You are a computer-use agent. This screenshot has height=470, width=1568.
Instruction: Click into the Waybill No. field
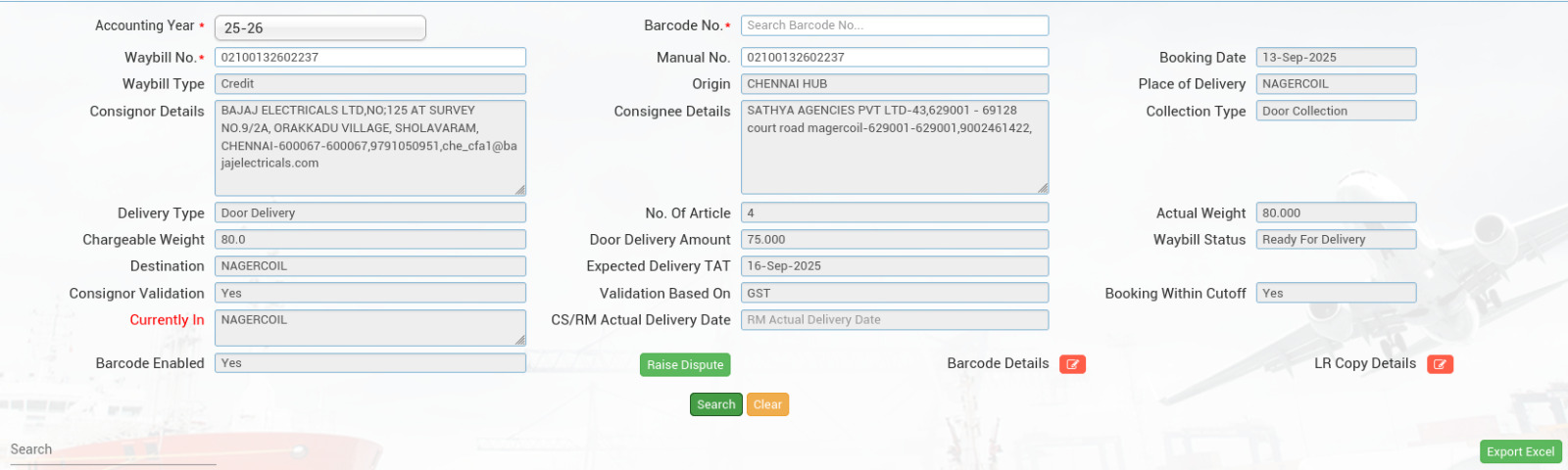click(369, 58)
